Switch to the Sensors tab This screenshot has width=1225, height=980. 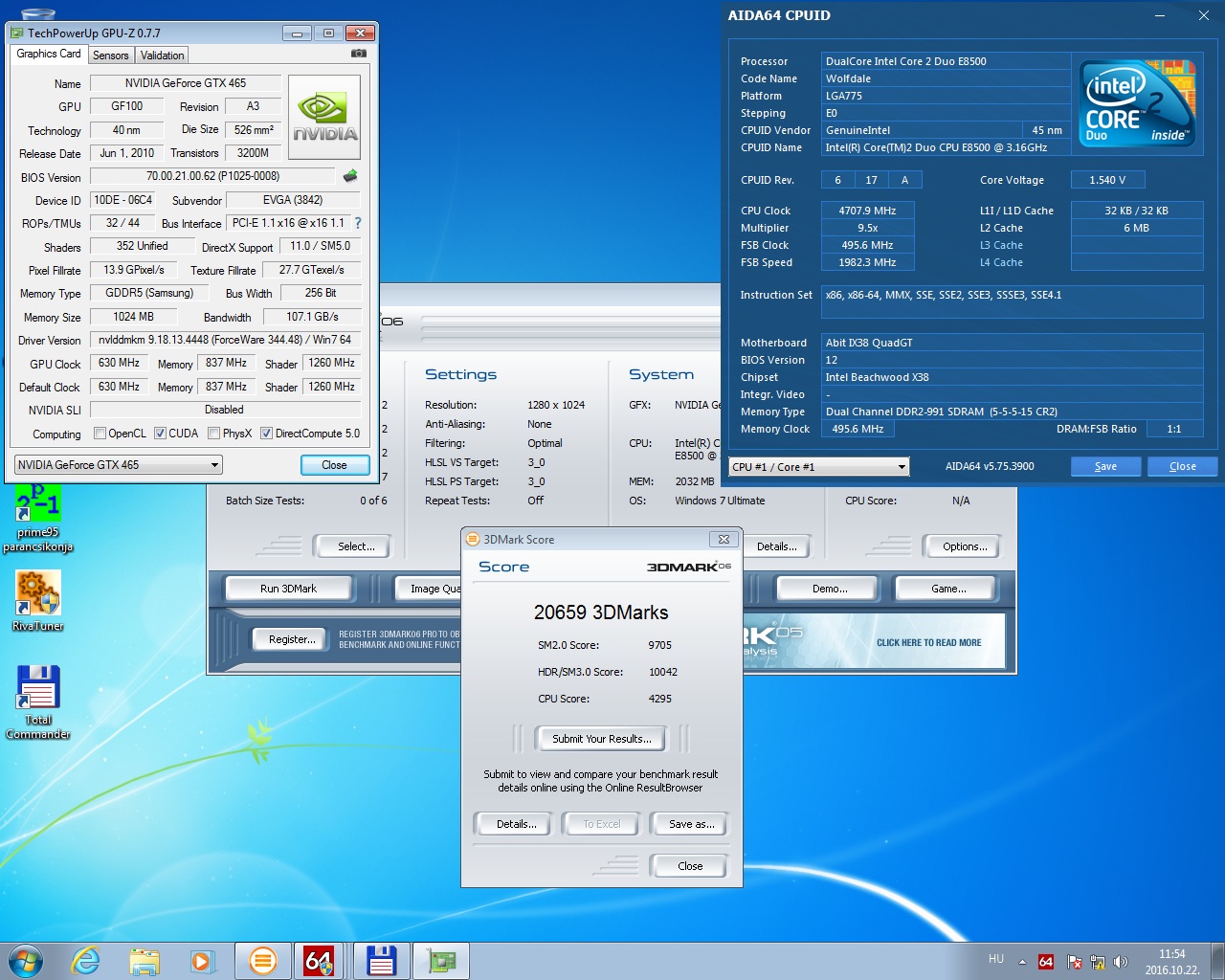coord(110,56)
